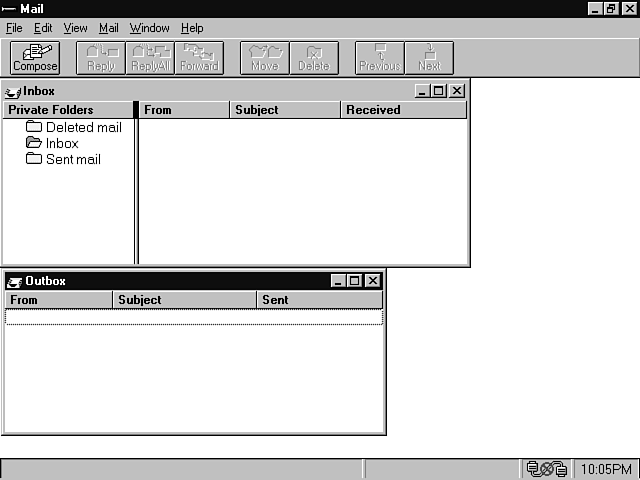Screen dimensions: 640x480
Task: Click the Compose toolbar button
Action: tap(35, 58)
